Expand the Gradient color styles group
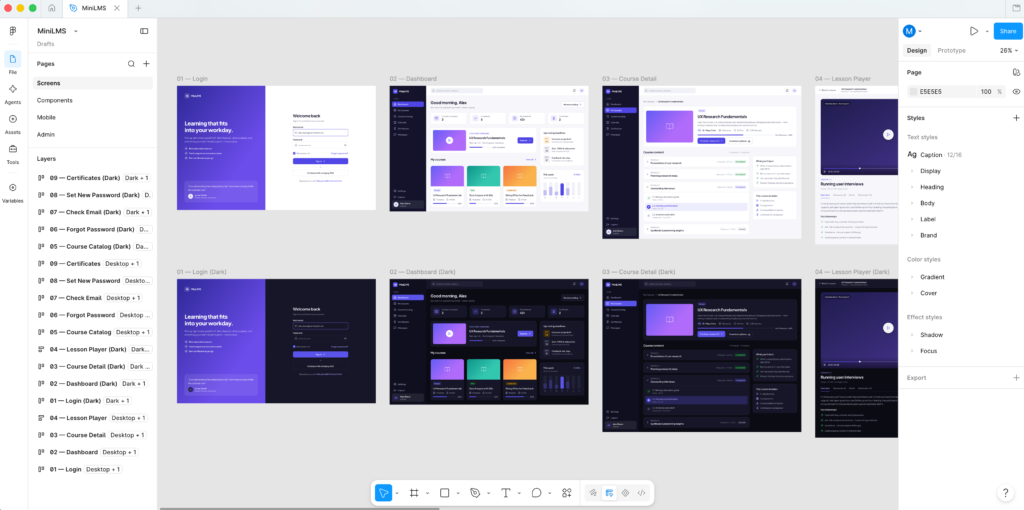The width and height of the screenshot is (1024, 510). click(x=932, y=277)
